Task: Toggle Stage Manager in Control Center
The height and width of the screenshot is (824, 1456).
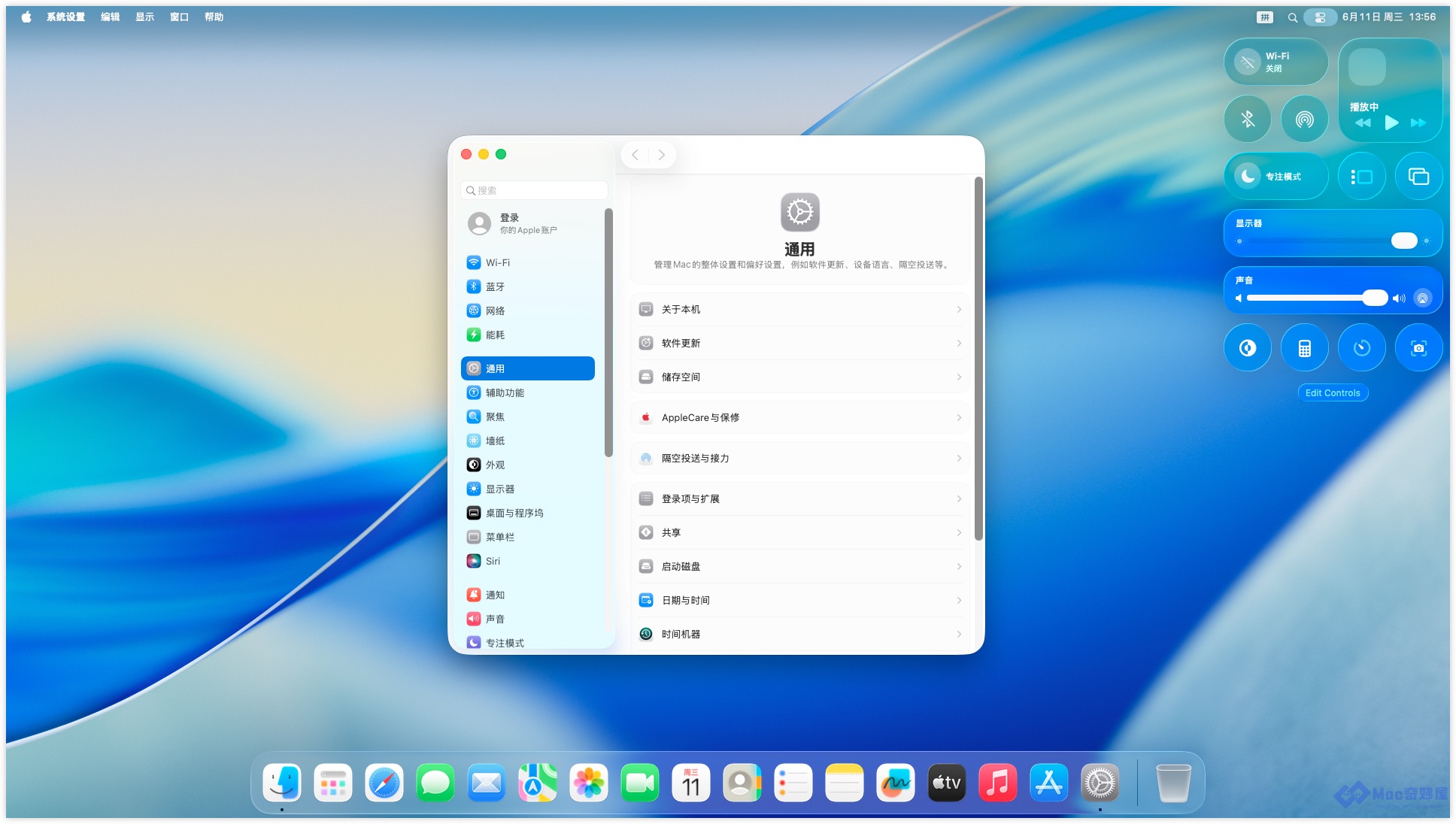Action: (1362, 177)
